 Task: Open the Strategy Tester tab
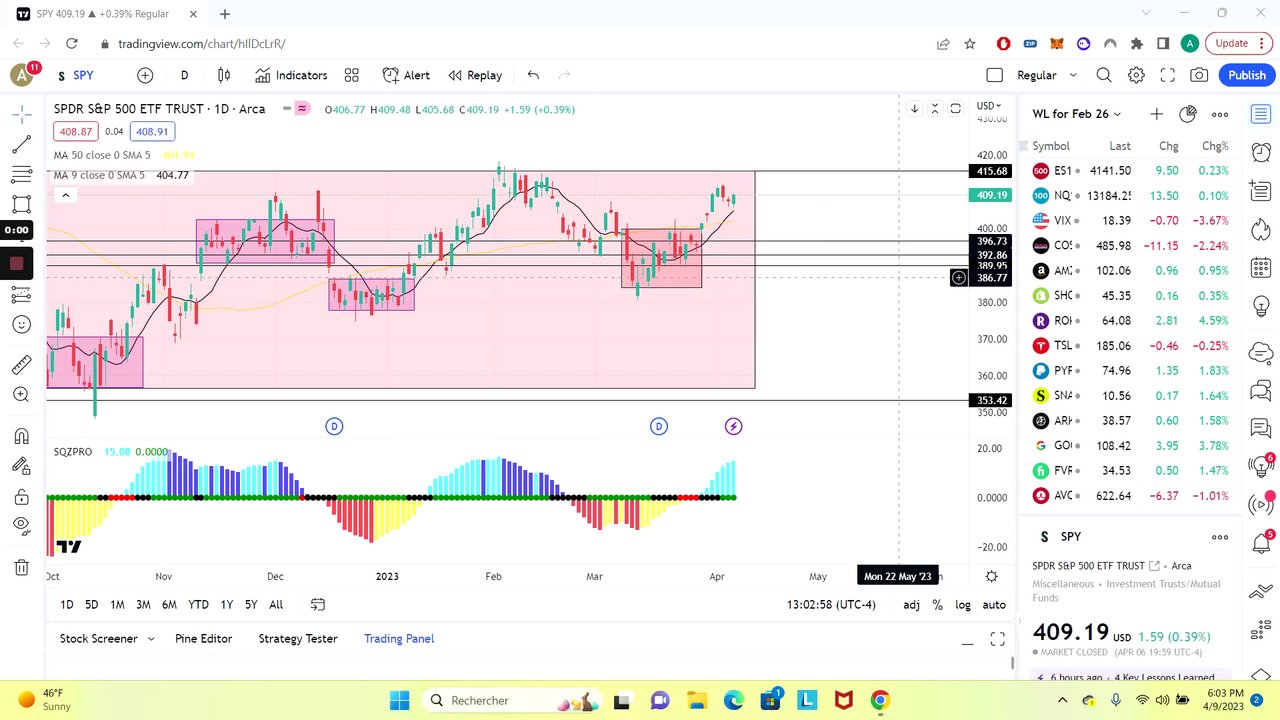298,638
